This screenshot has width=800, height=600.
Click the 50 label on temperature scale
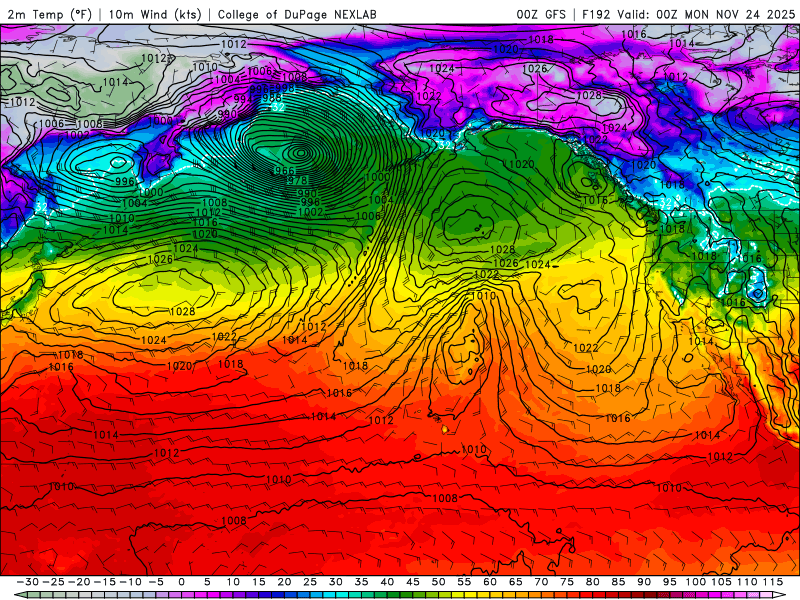coord(438,582)
